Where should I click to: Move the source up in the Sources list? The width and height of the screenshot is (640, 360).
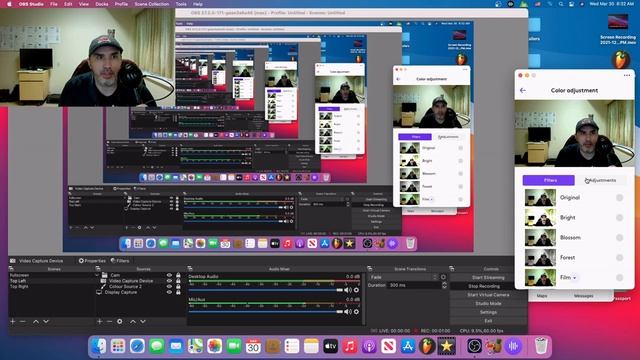point(133,322)
